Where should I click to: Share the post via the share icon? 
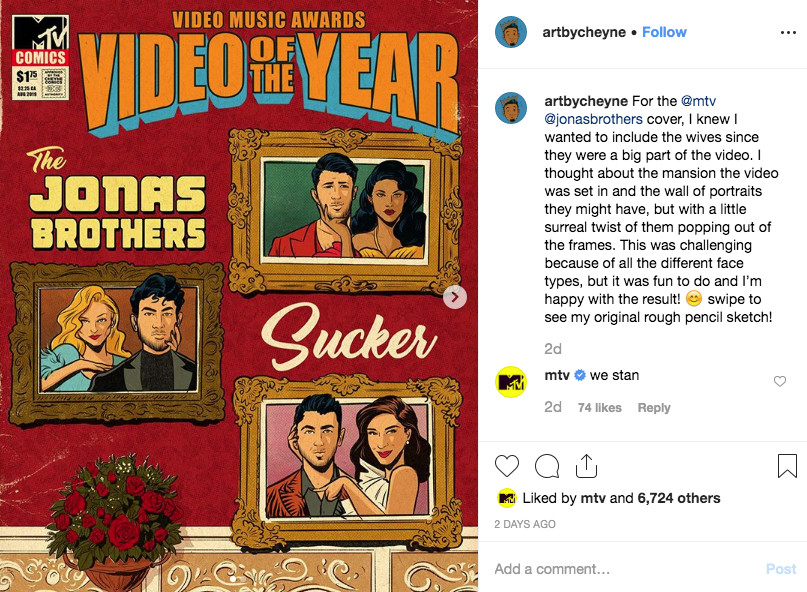[586, 466]
